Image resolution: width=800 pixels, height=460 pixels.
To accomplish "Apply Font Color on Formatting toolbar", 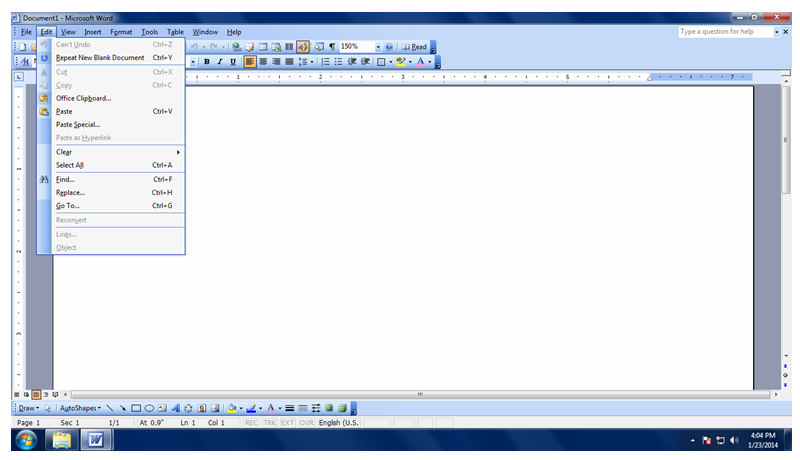I will 420,62.
